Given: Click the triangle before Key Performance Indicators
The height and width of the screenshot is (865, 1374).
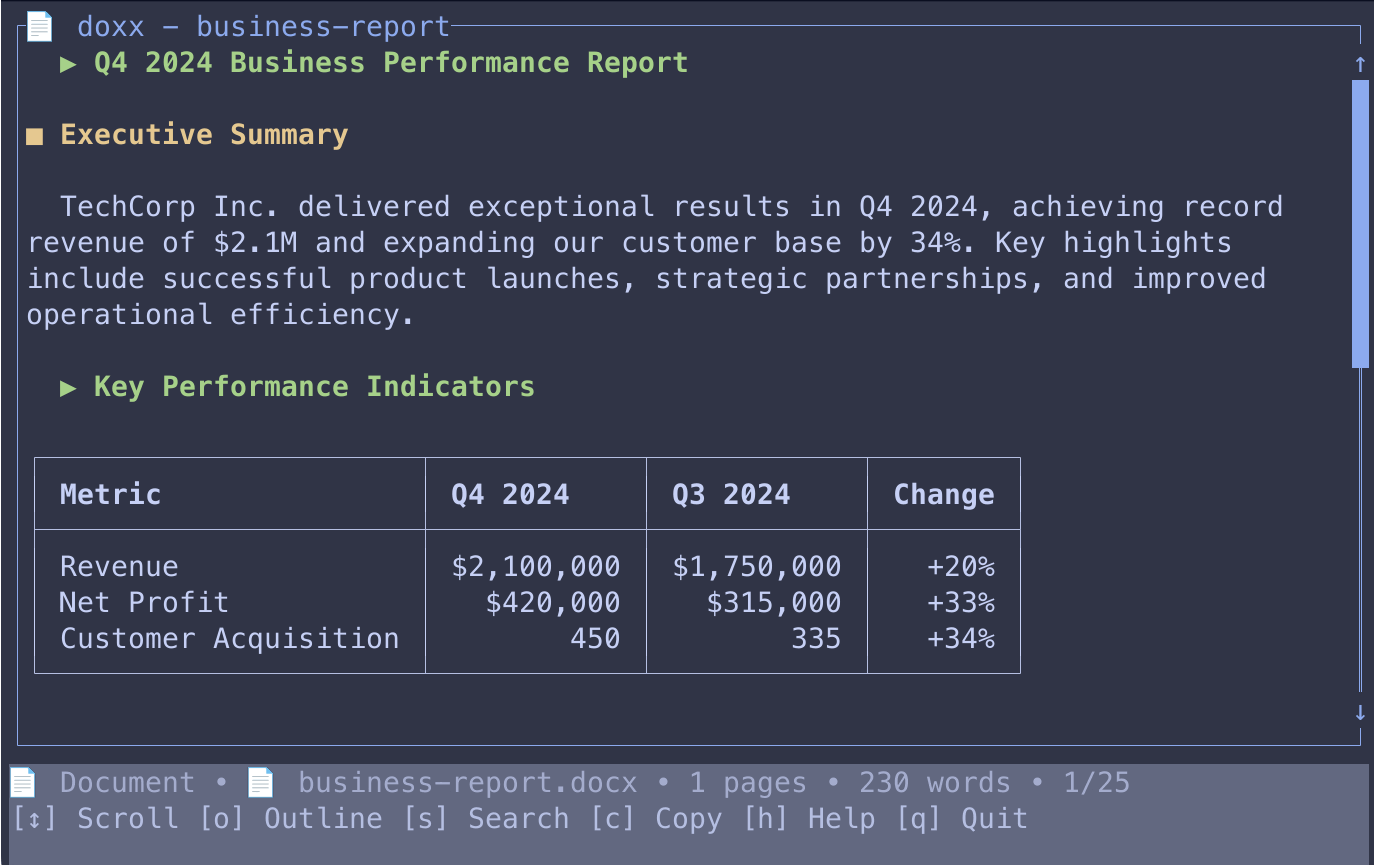Looking at the screenshot, I should (68, 387).
